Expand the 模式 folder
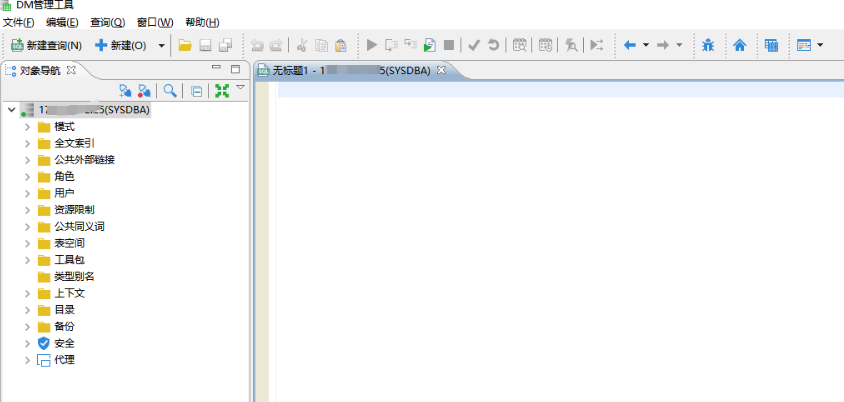 coord(28,127)
